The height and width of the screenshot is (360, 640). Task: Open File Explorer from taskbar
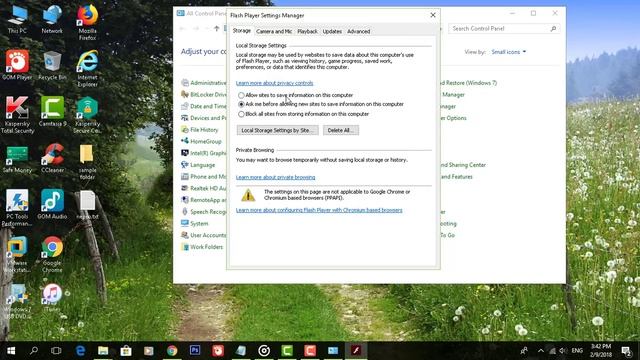pos(103,351)
